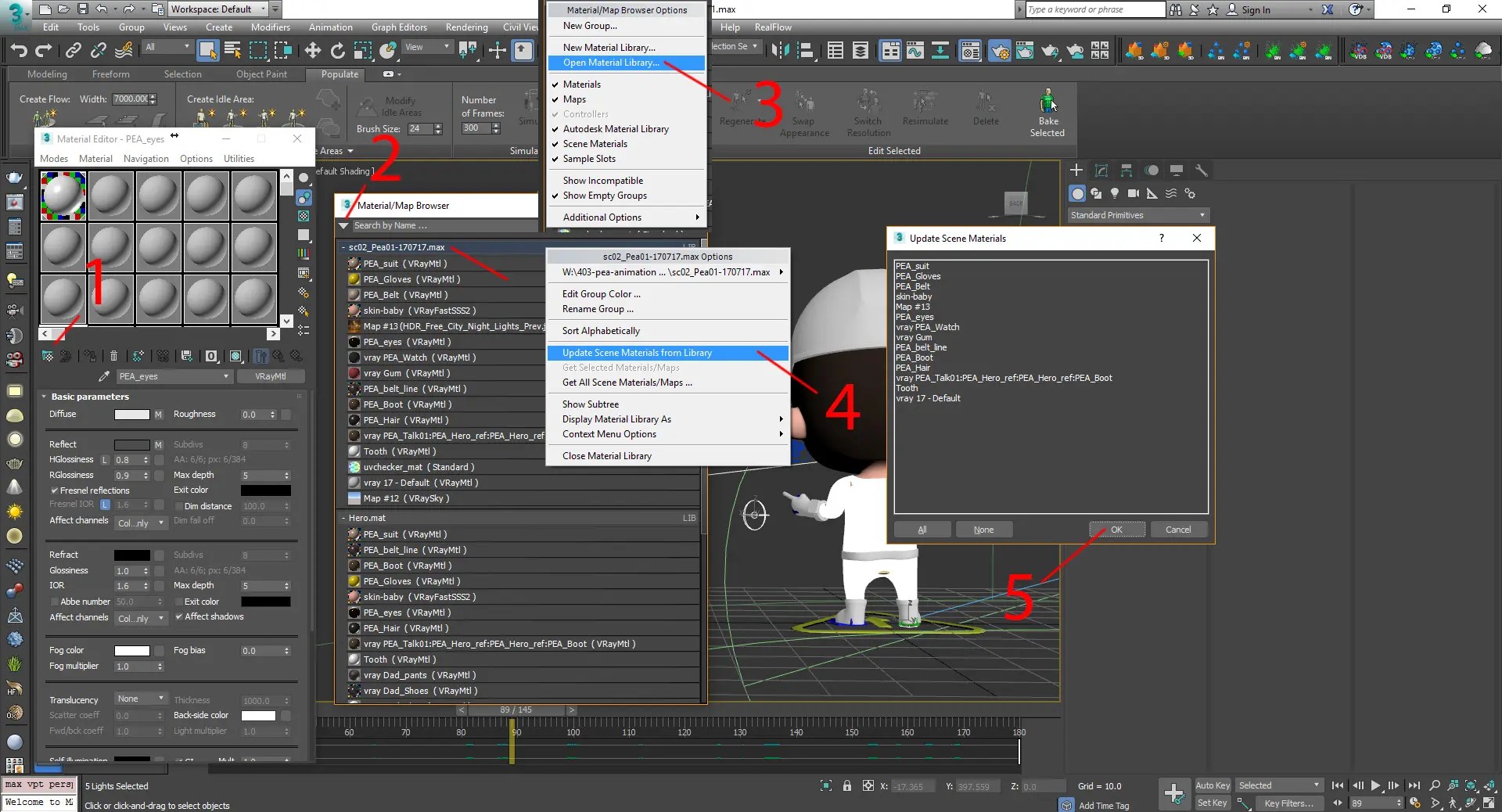Toggle the Fresnel reflections checkbox

(53, 490)
